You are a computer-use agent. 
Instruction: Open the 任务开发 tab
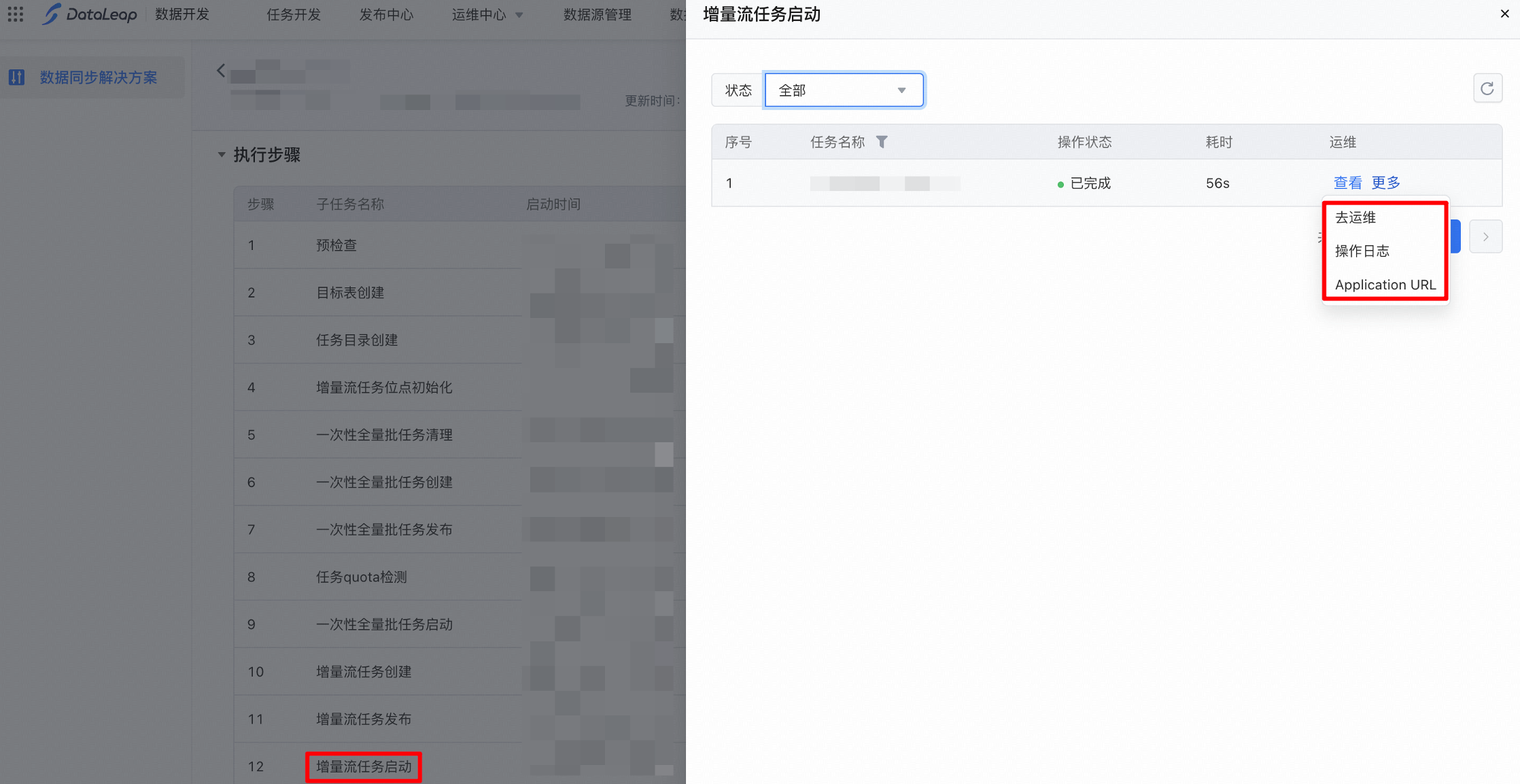point(293,15)
